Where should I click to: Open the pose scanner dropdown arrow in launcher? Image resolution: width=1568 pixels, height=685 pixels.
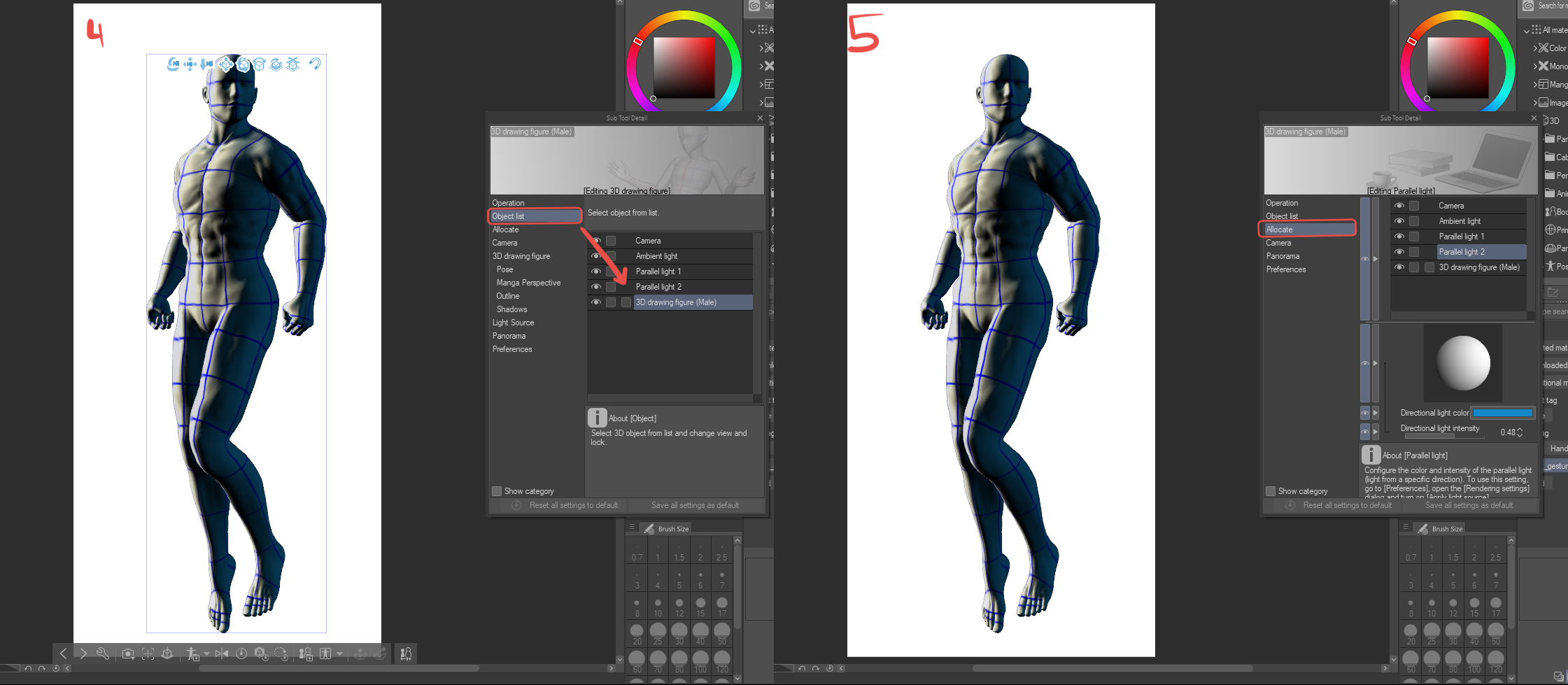(339, 654)
